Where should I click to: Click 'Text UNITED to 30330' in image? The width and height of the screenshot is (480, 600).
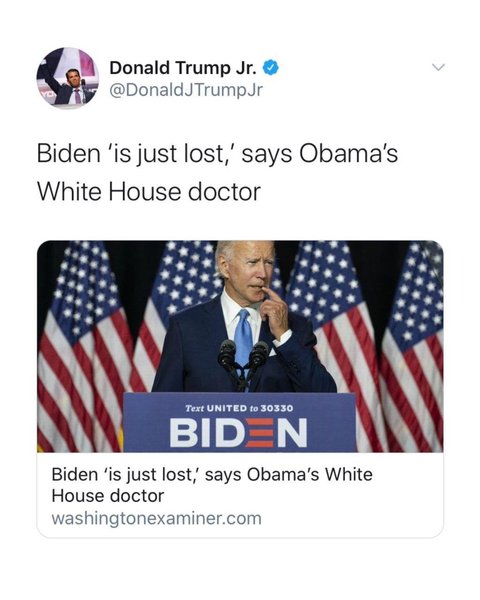point(239,408)
